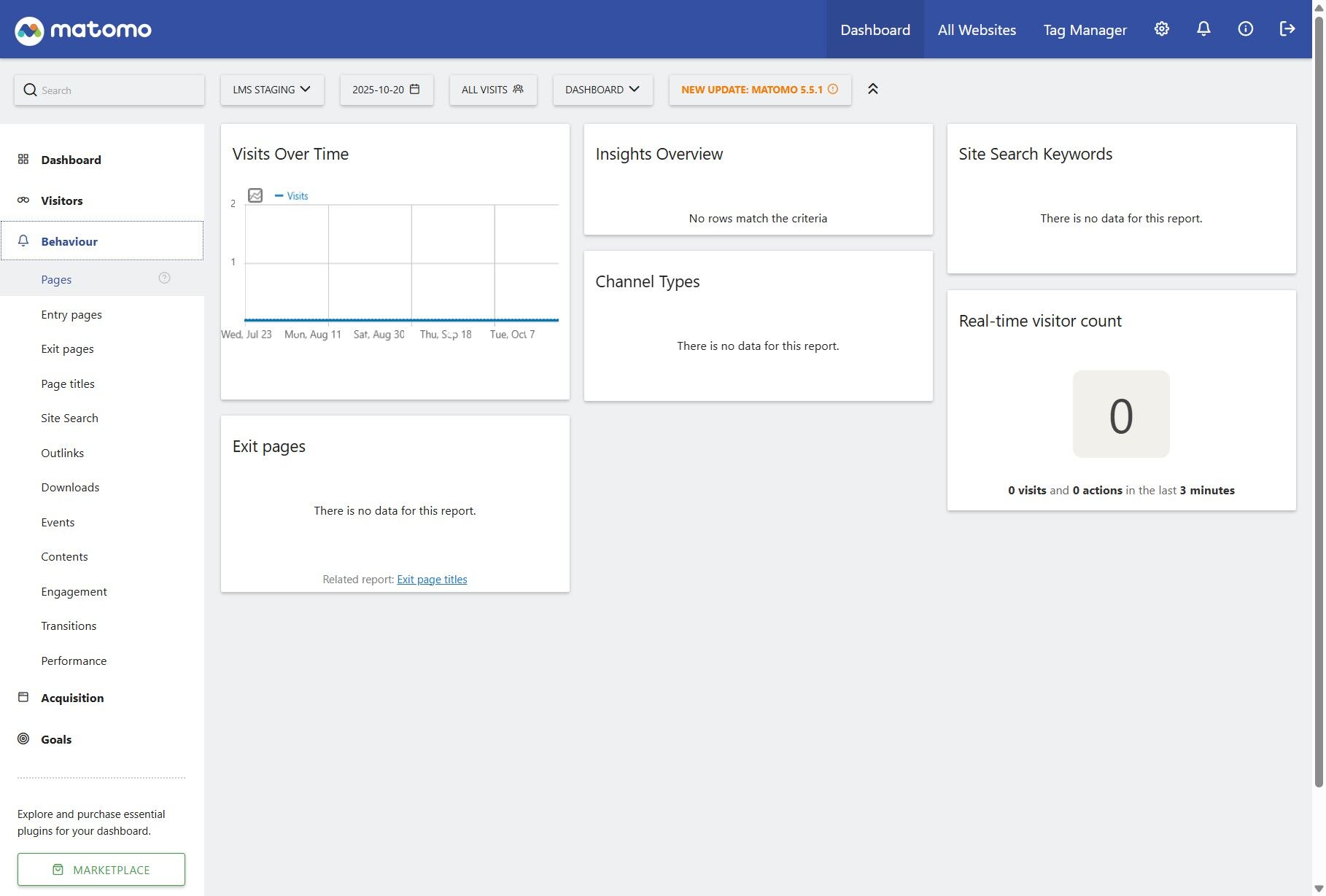Image resolution: width=1326 pixels, height=896 pixels.
Task: Open the DASHBOARD dropdown menu
Action: 602,90
